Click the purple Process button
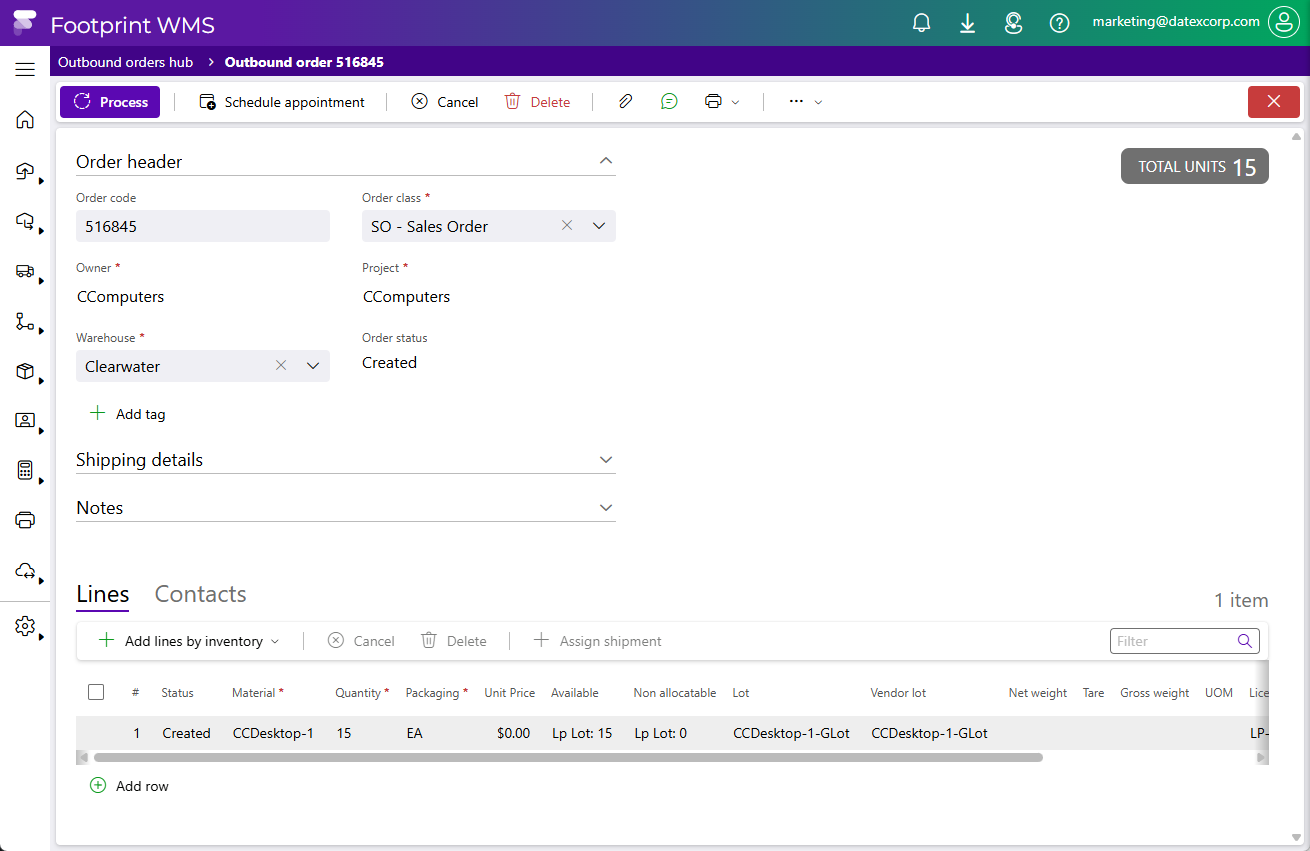This screenshot has height=851, width=1310. tap(110, 102)
